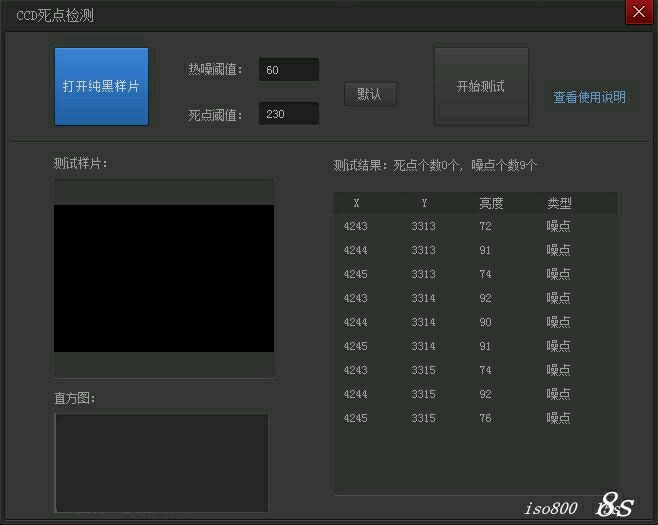
Task: Select the brightness value 72 cell
Action: coord(485,226)
